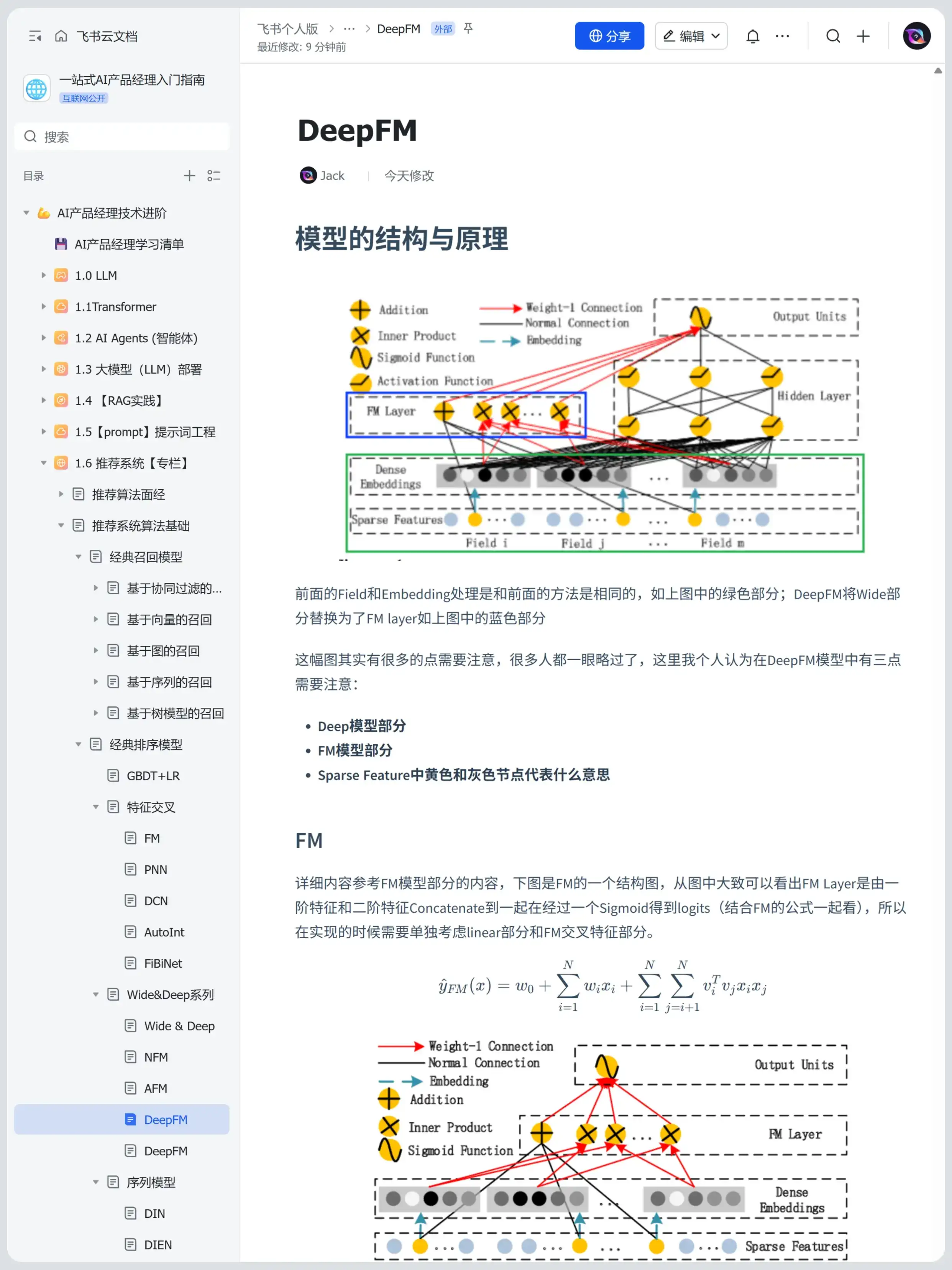Open 目录 display settings icon
This screenshot has width=952, height=1270.
tap(214, 175)
